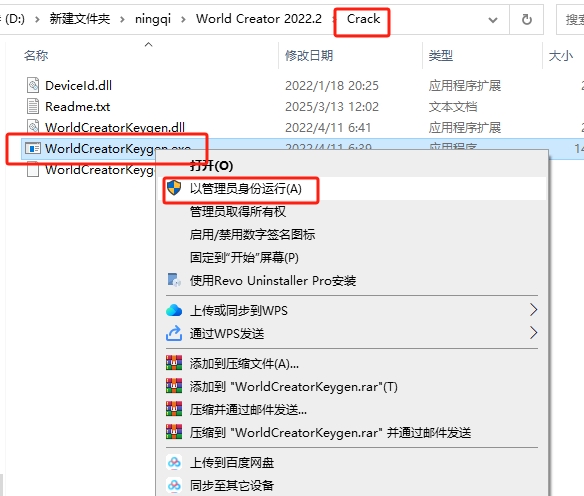Expand the chevron after ningqi in breadcrumb
This screenshot has height=496, width=584.
(183, 19)
